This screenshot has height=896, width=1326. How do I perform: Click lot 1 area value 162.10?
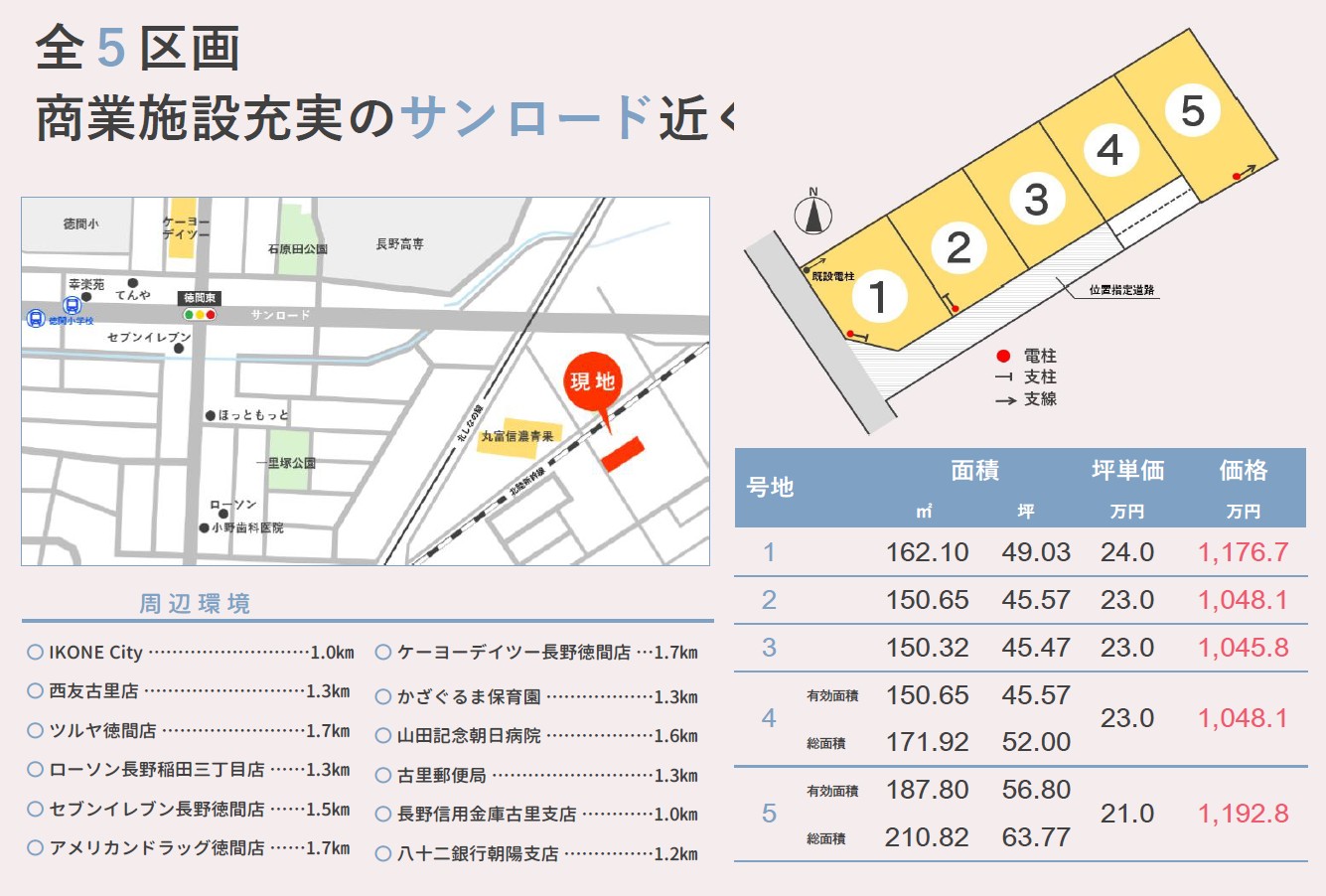(927, 552)
